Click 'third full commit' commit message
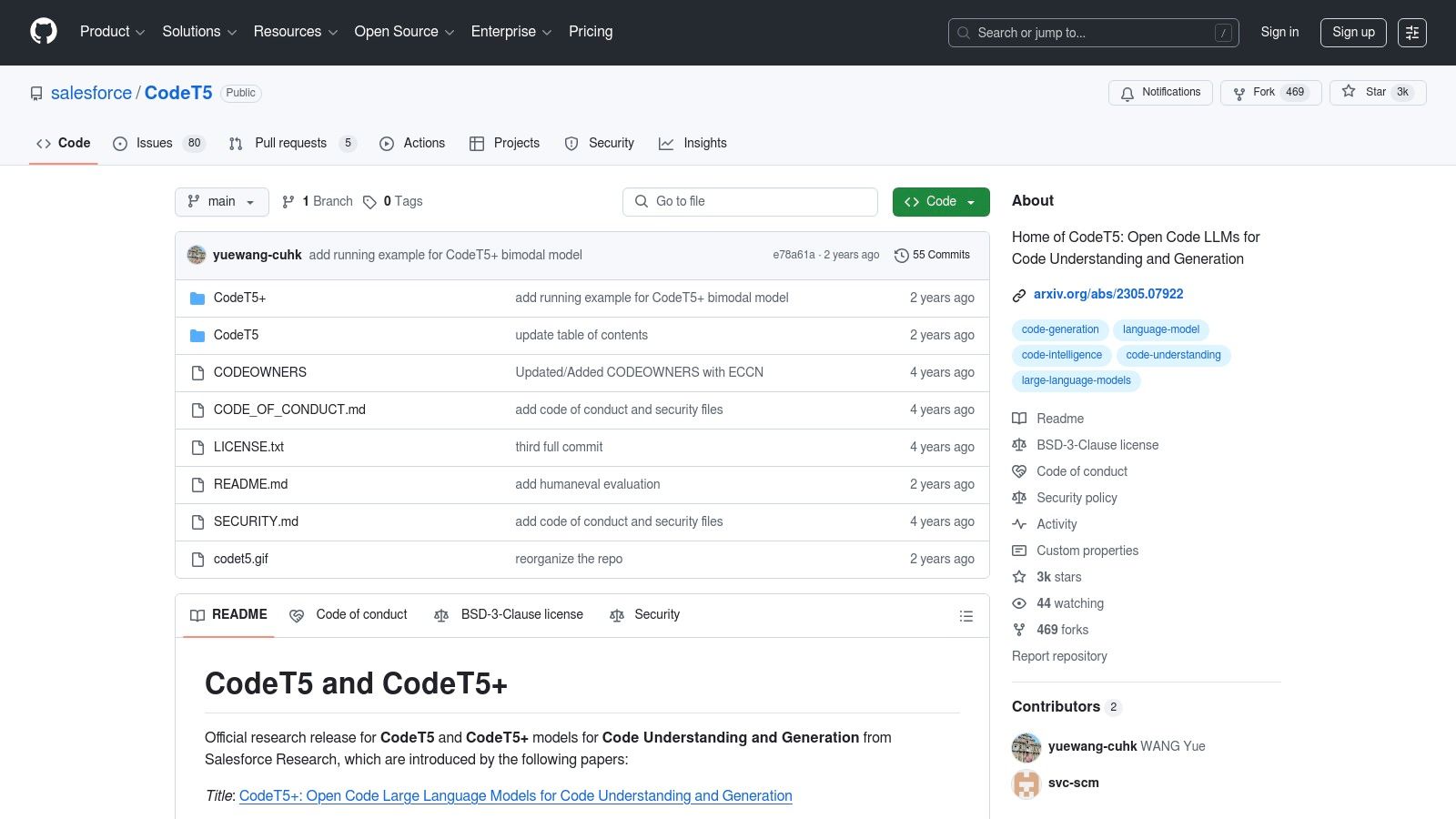The width and height of the screenshot is (1456, 819). 559,447
